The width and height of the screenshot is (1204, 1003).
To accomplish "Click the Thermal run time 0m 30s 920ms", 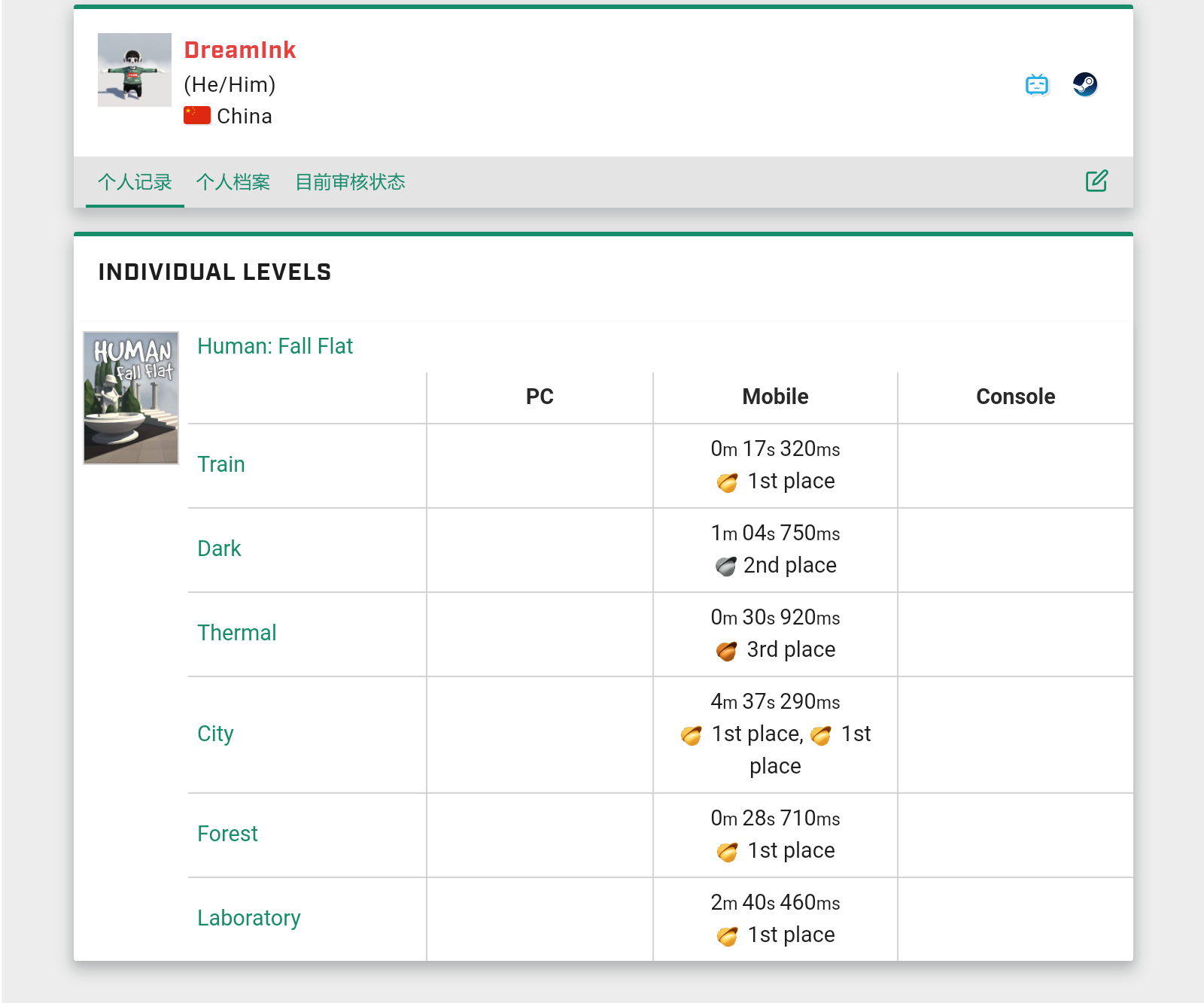I will pos(775,617).
